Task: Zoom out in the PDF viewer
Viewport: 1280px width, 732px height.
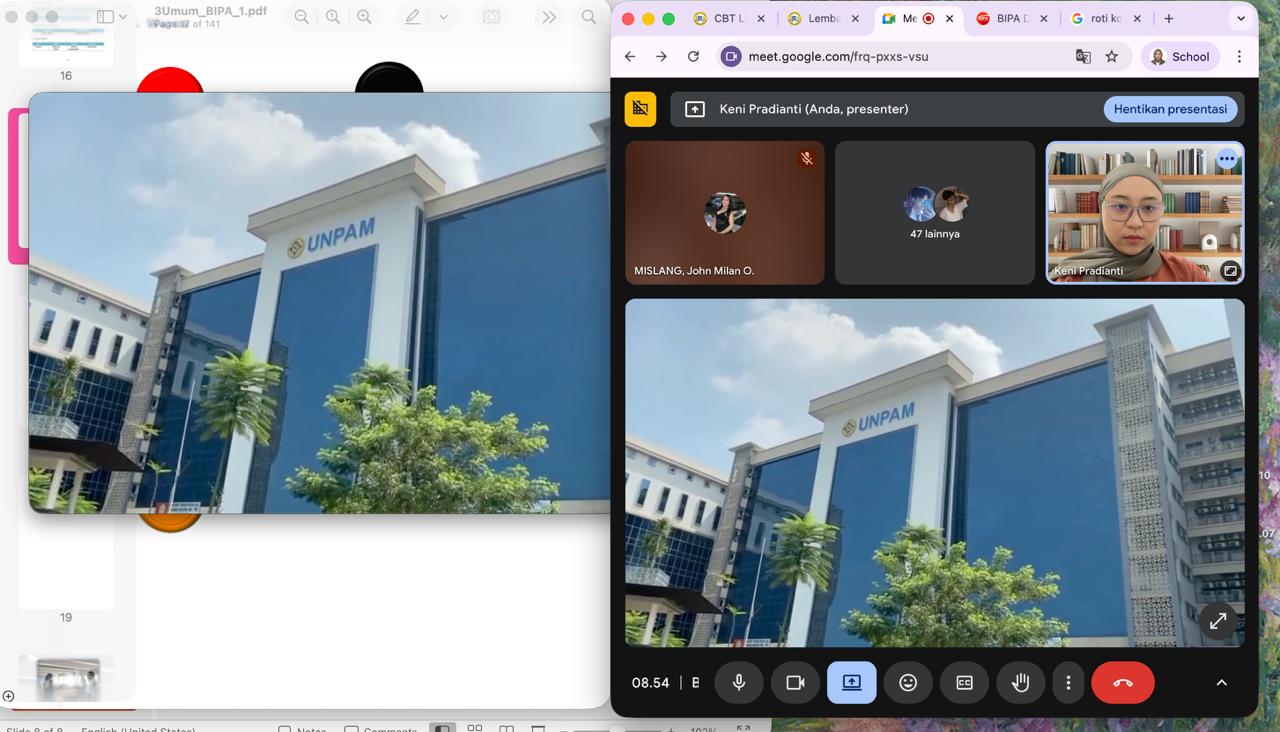Action: click(x=301, y=17)
